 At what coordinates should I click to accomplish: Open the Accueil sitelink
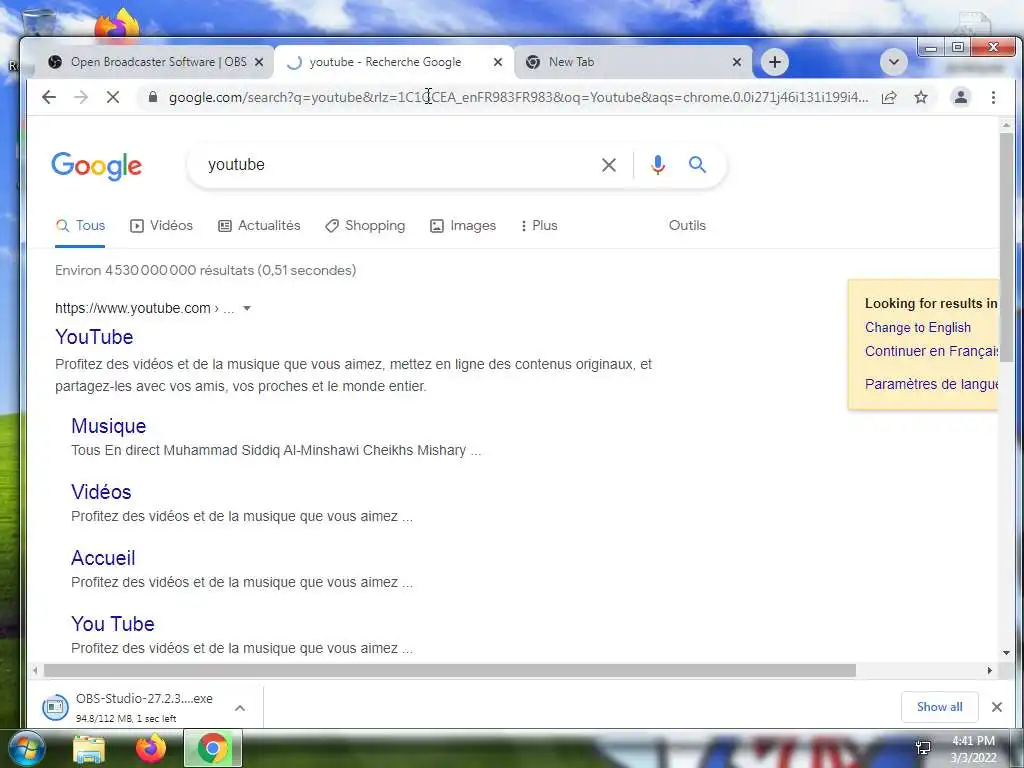pyautogui.click(x=103, y=558)
